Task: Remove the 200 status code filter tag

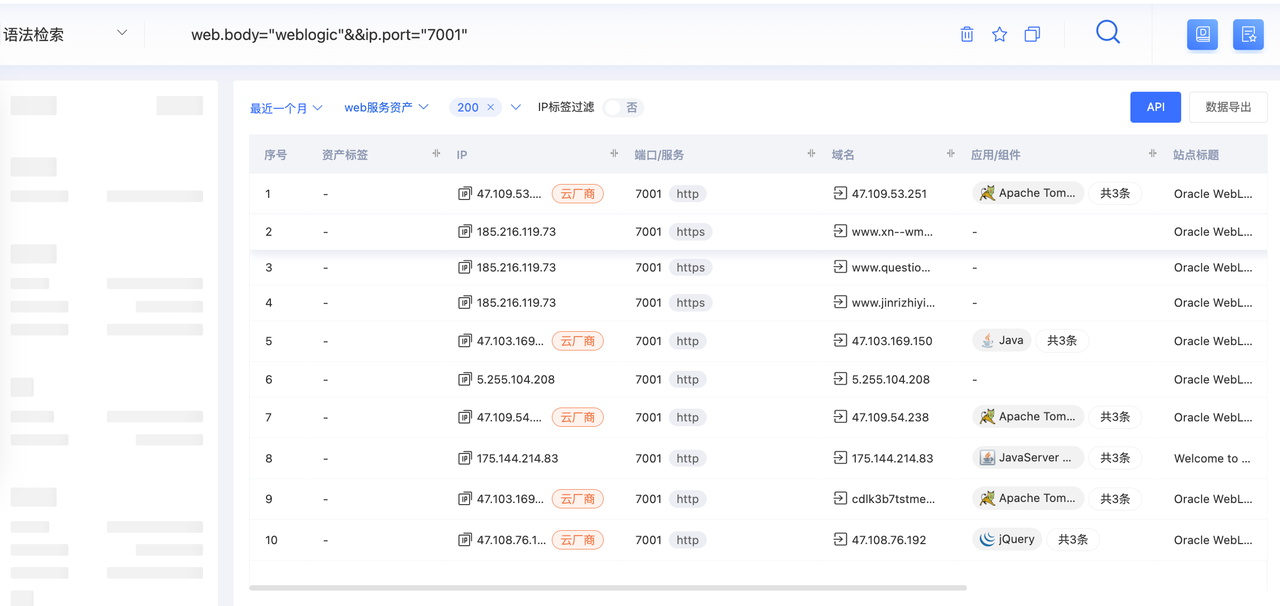Action: click(491, 107)
